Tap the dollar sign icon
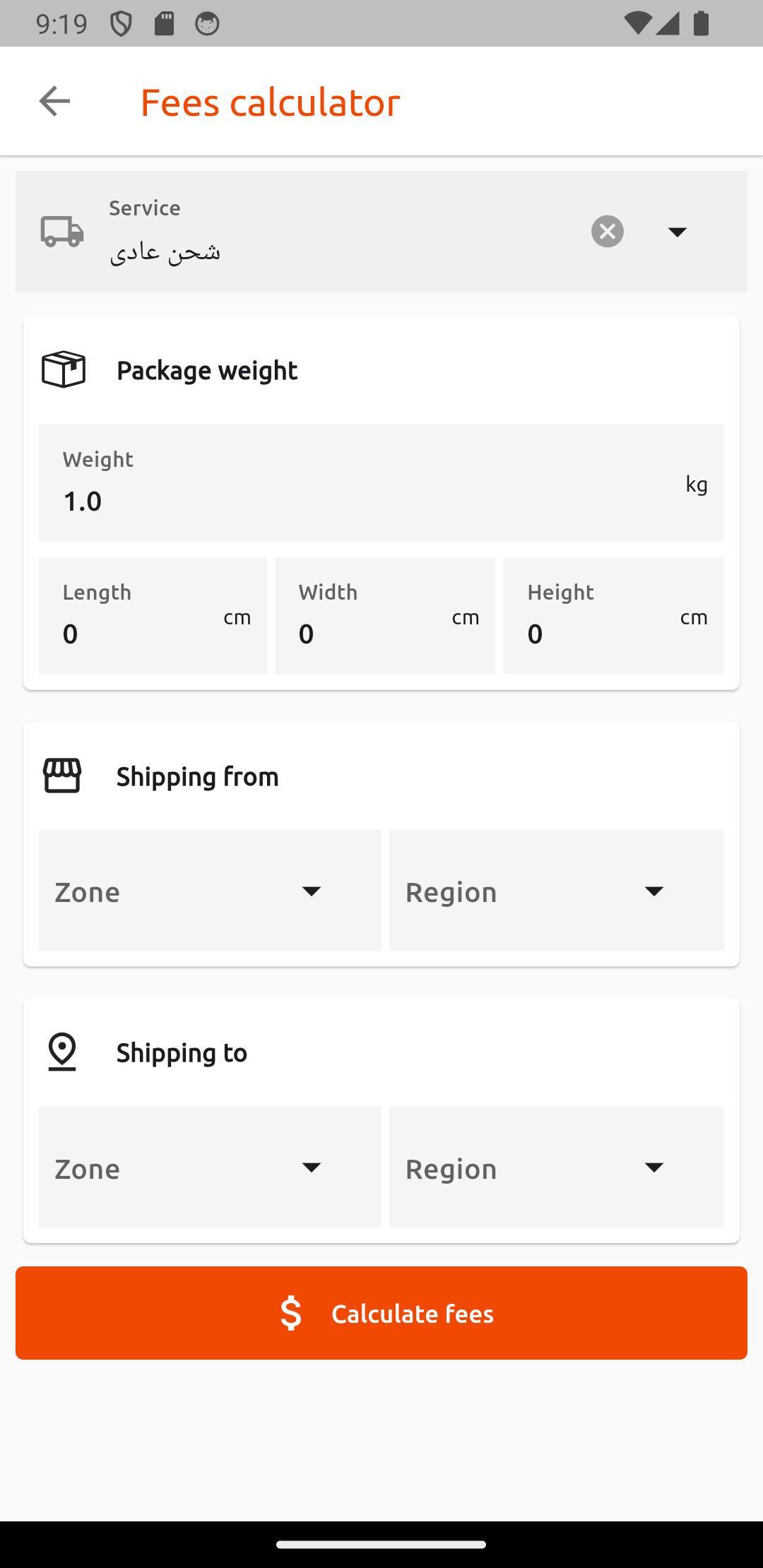Image resolution: width=763 pixels, height=1568 pixels. [x=290, y=1313]
